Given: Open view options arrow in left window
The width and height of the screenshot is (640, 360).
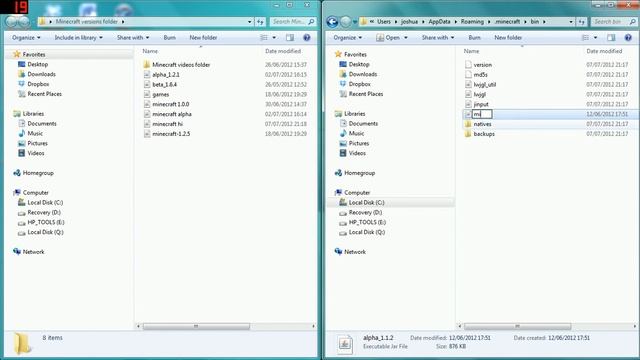Looking at the screenshot, I should (x=274, y=38).
